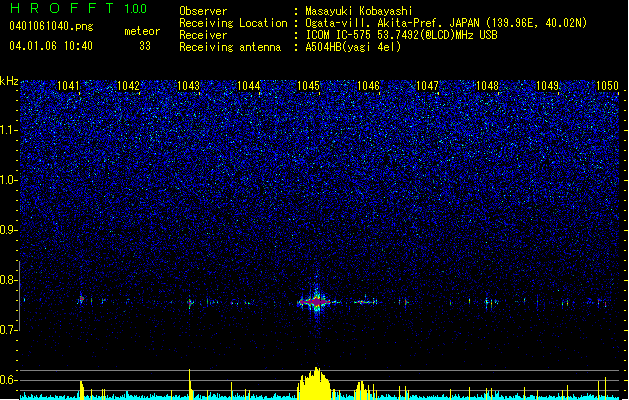Click the 0.8 frequency axis label

coord(9,280)
